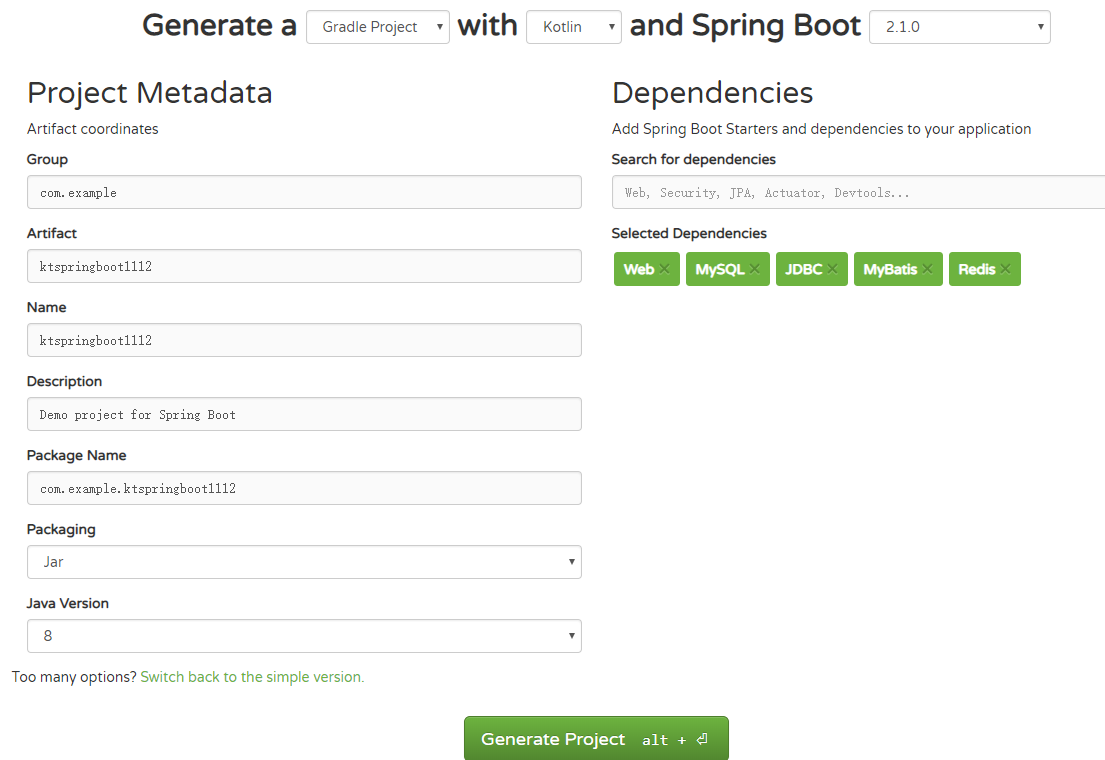
Task: Click the Artifact coordinates text
Action: pos(92,129)
